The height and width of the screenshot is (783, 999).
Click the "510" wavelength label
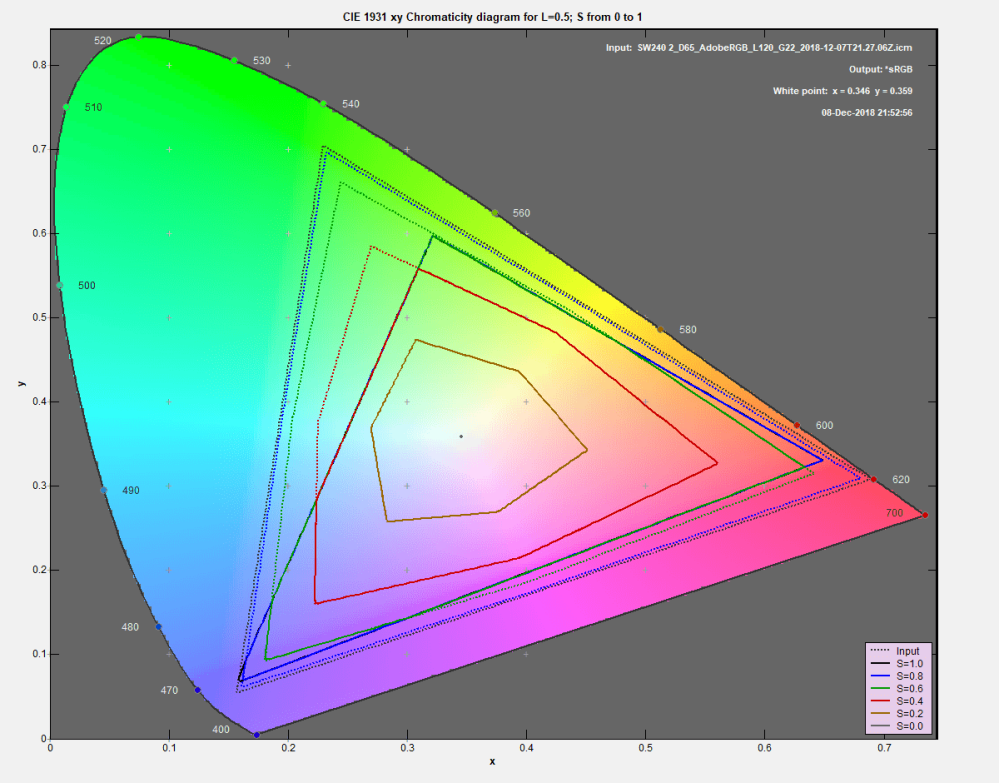click(93, 108)
